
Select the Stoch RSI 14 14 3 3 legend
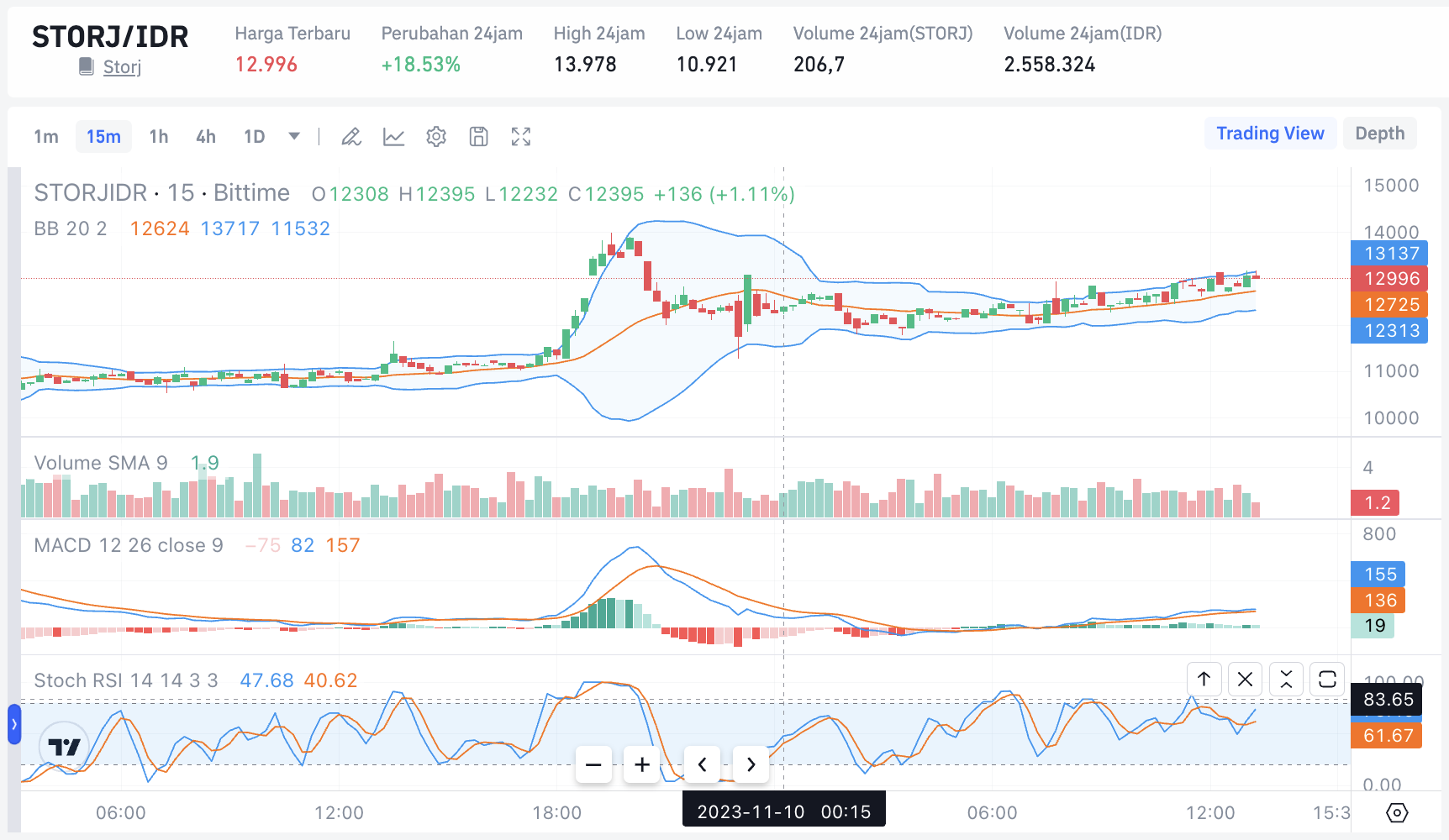tap(126, 680)
